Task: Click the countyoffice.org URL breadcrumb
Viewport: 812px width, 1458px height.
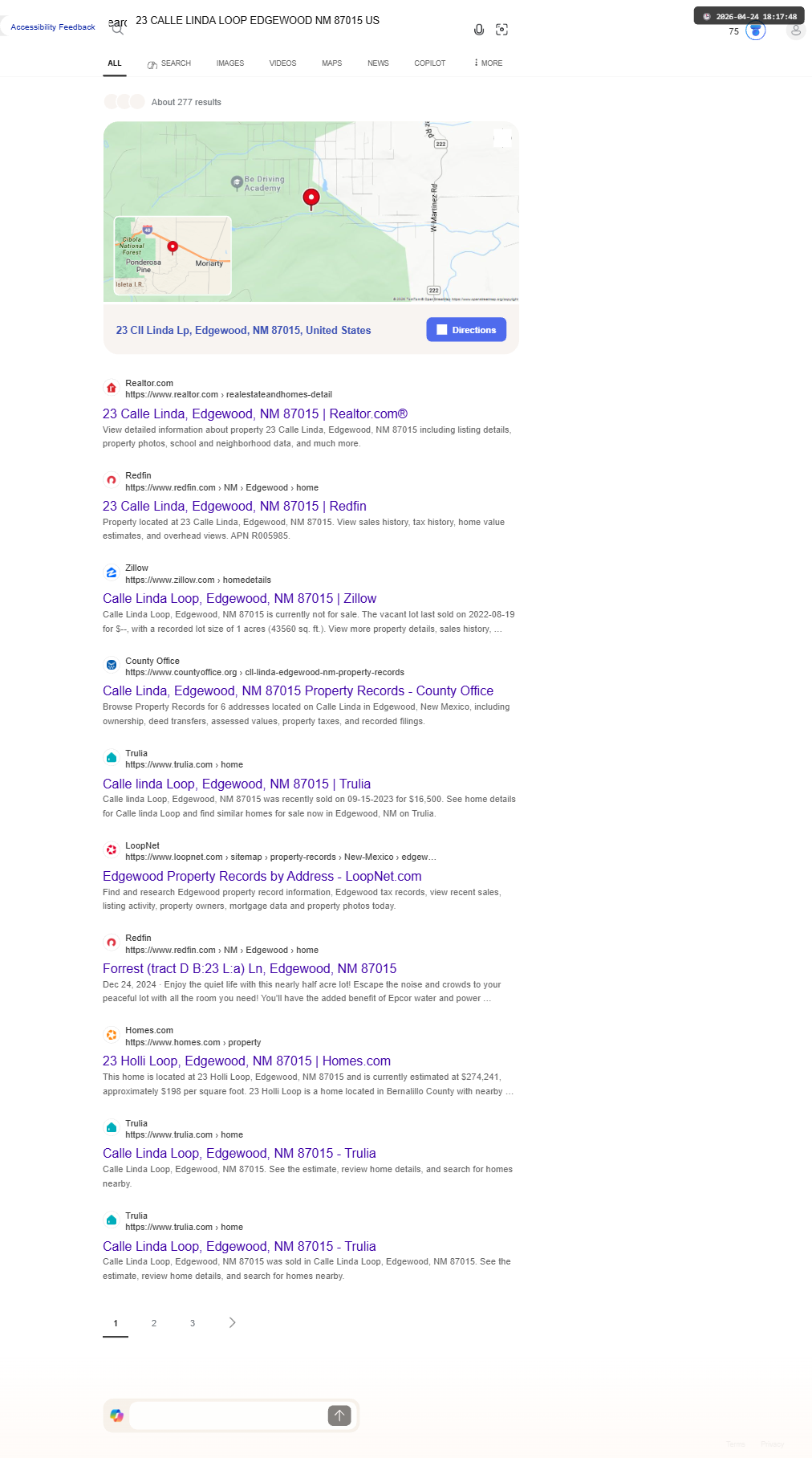Action: click(265, 672)
